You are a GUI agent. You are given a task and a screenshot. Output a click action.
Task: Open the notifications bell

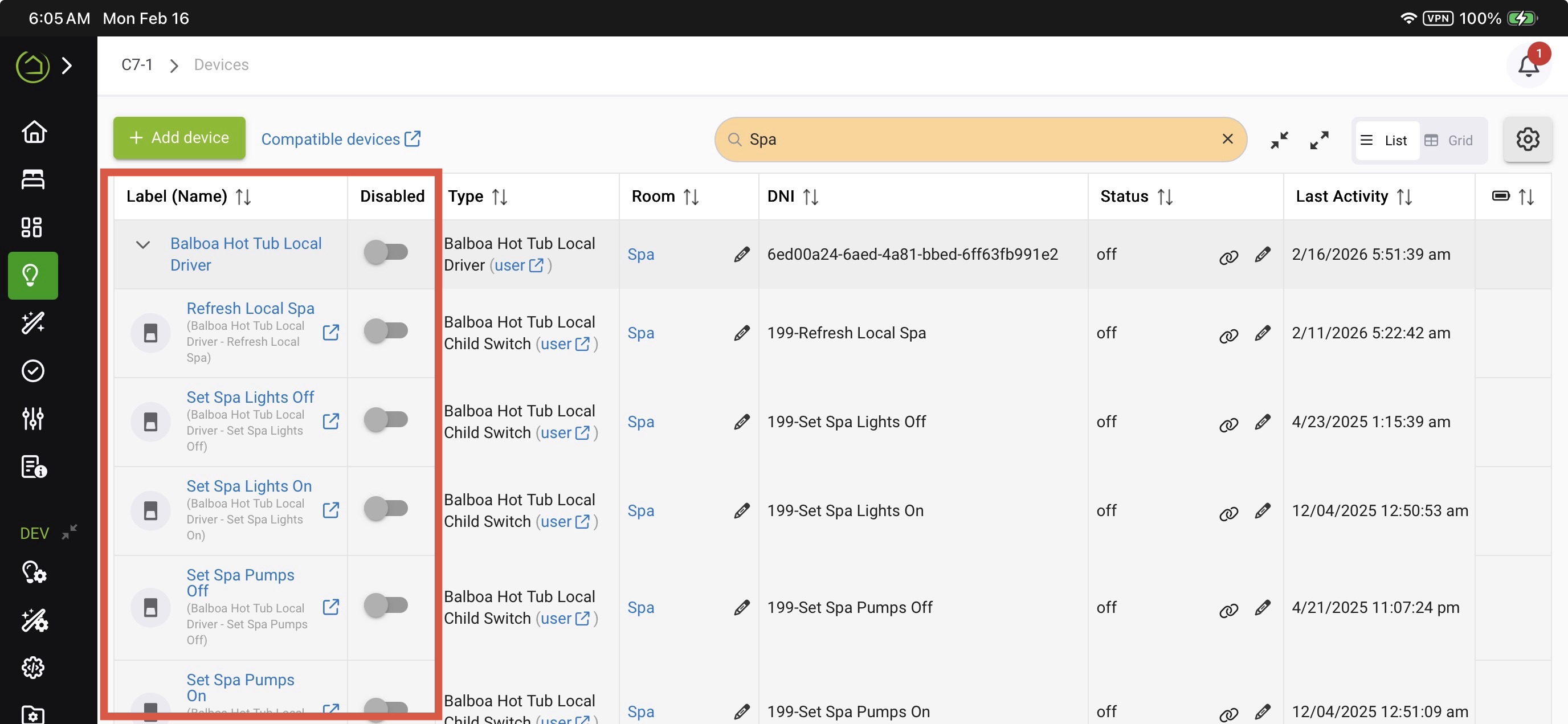[1528, 65]
